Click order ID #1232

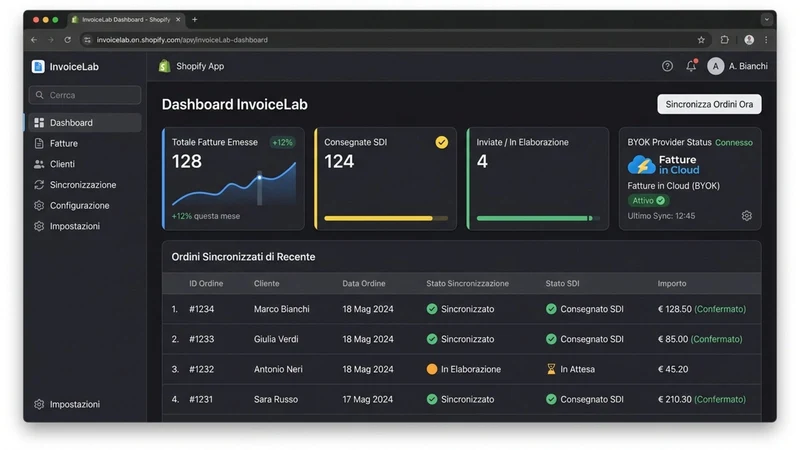[202, 369]
